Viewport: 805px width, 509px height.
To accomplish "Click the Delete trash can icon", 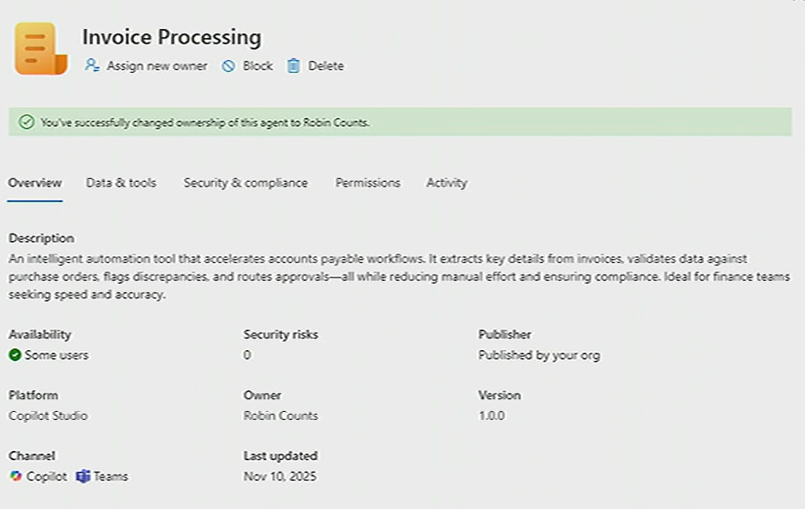I will [294, 66].
